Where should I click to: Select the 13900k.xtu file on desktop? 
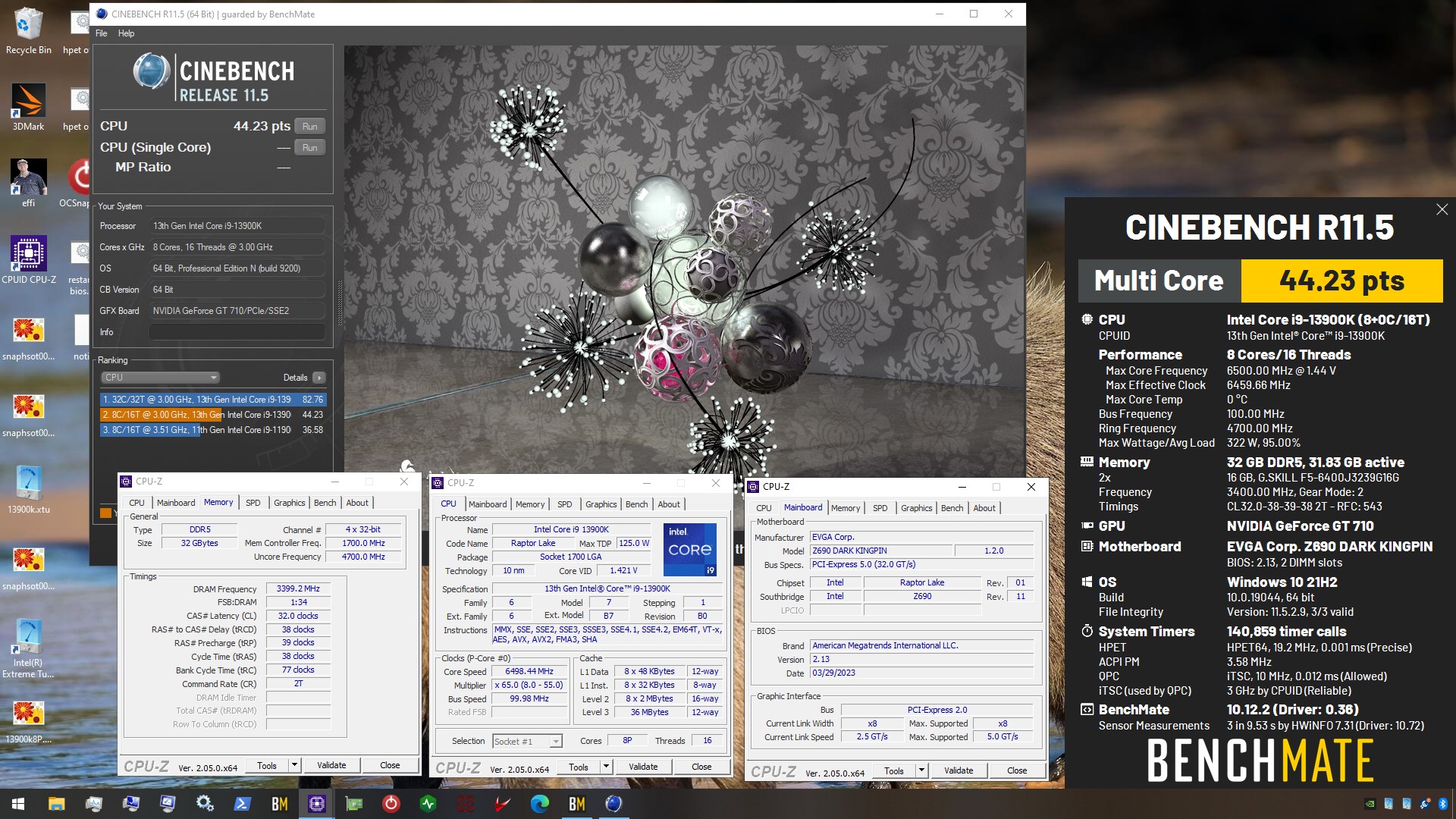(28, 489)
